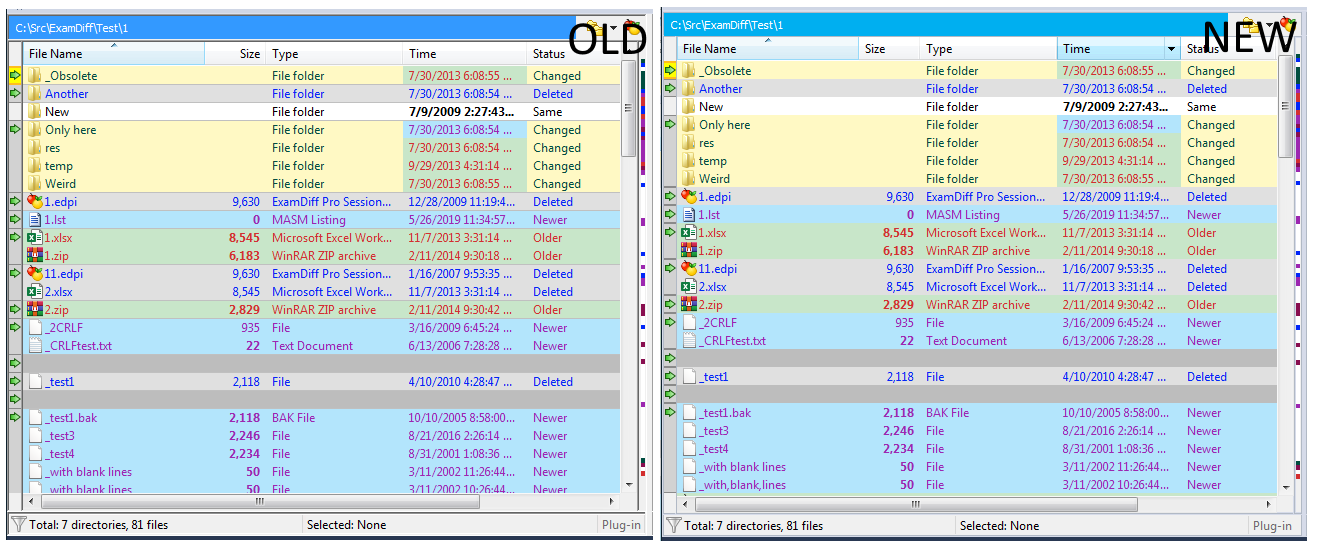Click the _Obsolete folder icon in OLD panel
This screenshot has width=1317, height=545.
pos(35,76)
